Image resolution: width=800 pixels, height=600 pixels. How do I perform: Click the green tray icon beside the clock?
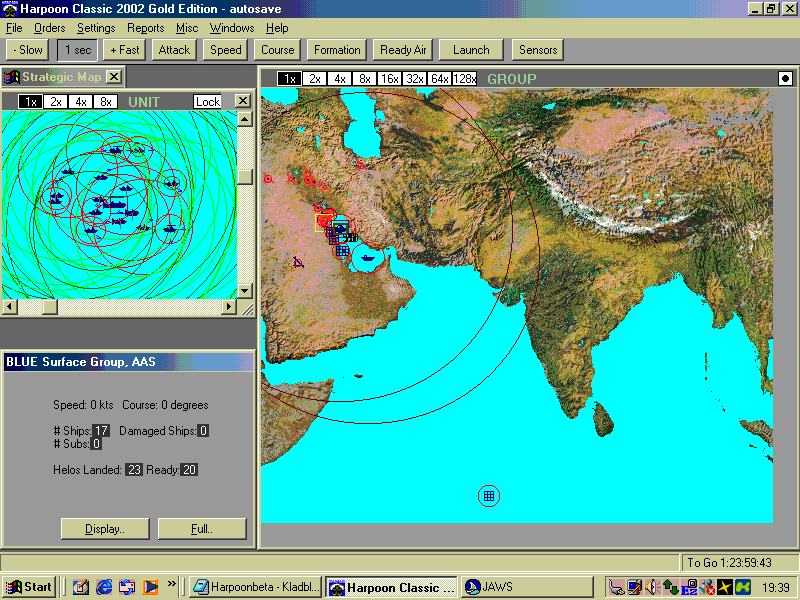(743, 587)
